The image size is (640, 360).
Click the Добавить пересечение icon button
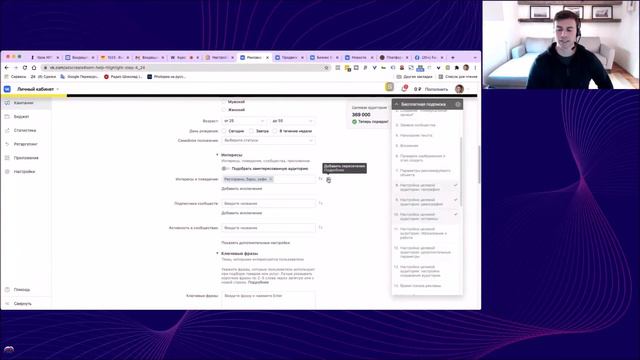pos(329,180)
